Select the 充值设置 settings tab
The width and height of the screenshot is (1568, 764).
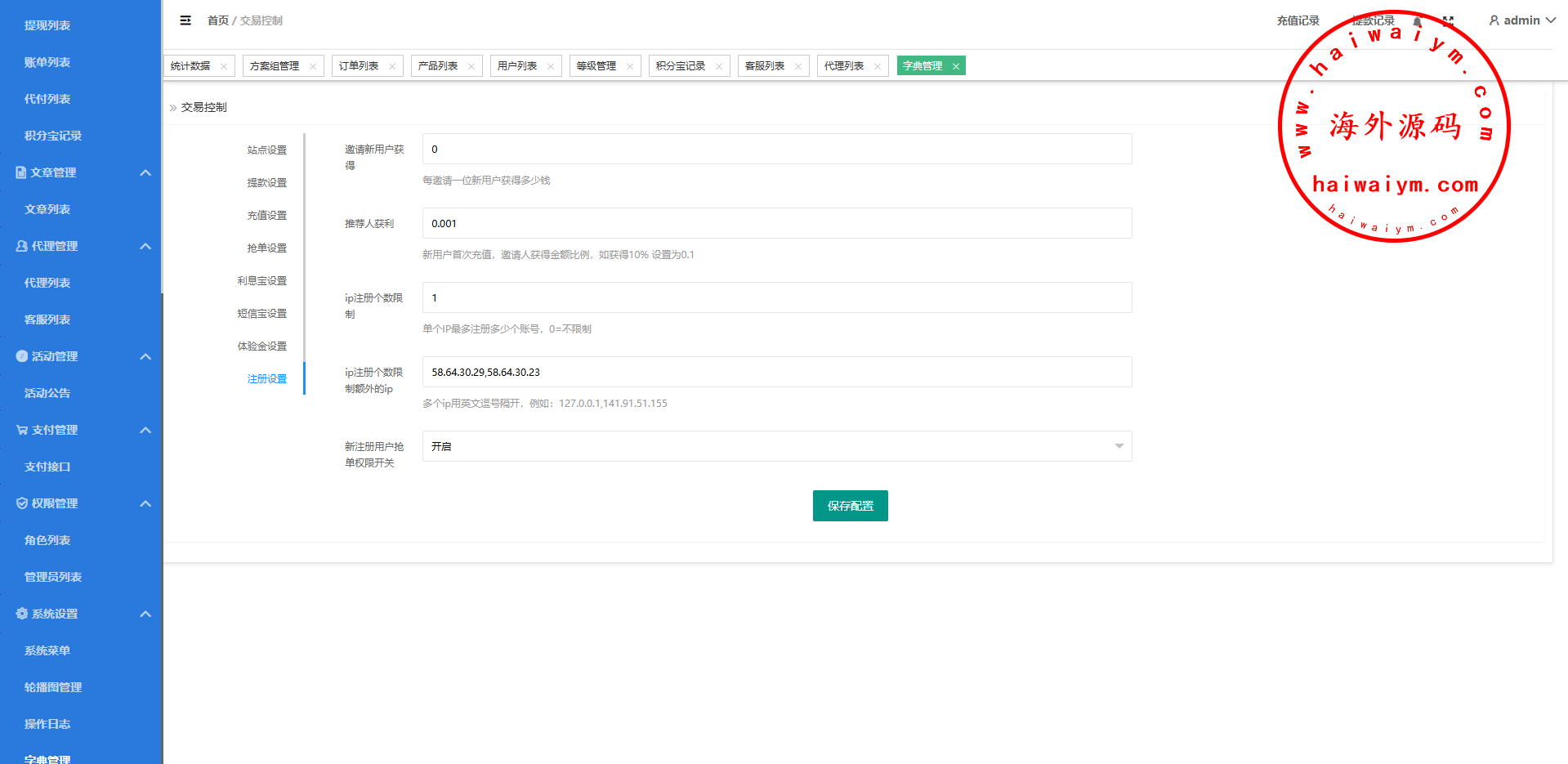point(266,216)
